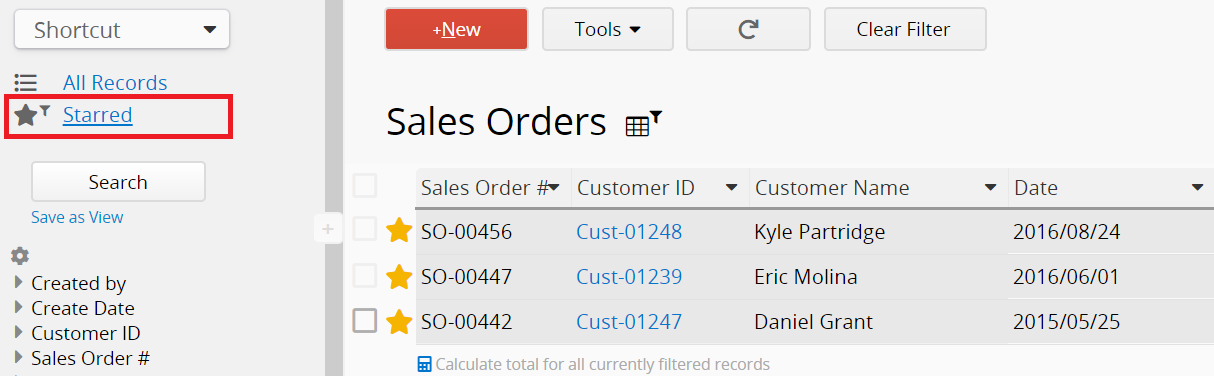Open the Starred view
This screenshot has width=1214, height=376.
tap(97, 115)
